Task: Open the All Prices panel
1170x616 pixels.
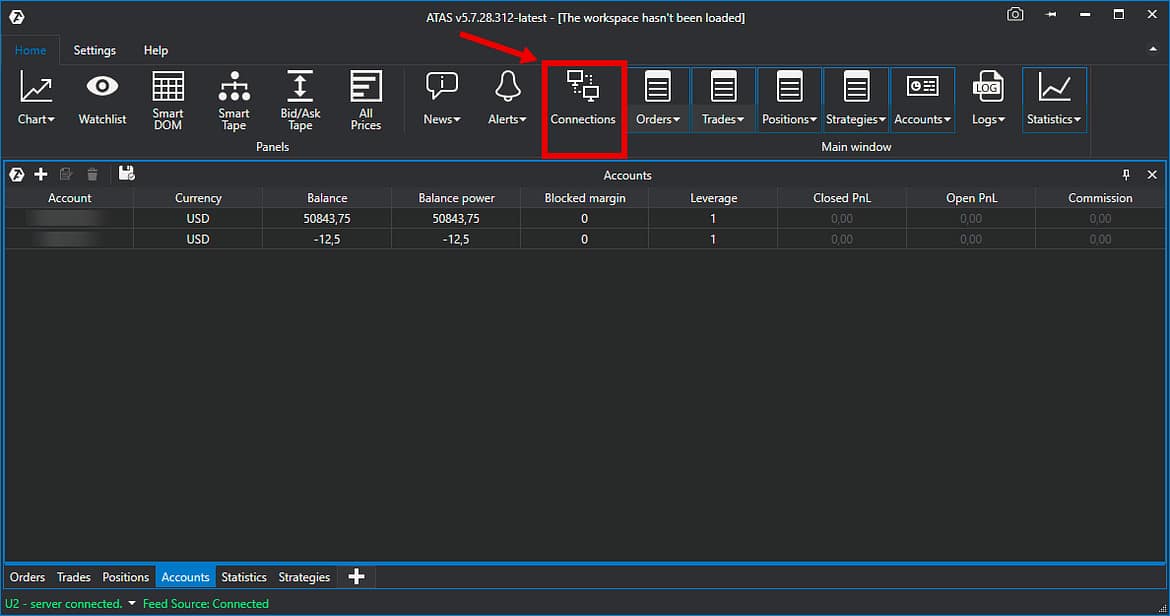Action: coord(366,99)
